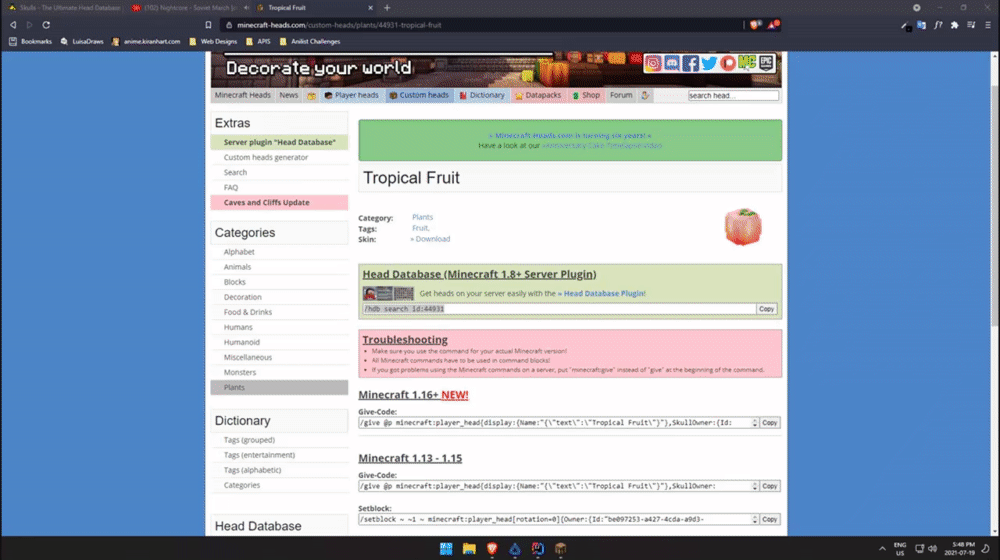Open Brave browser taskbar icon
This screenshot has height=560, width=1000.
tap(492, 549)
